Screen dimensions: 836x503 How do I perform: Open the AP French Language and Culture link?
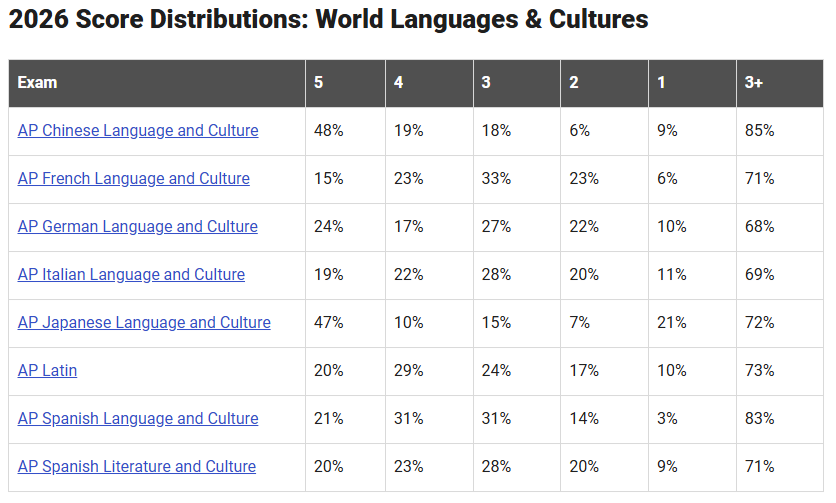coord(133,179)
